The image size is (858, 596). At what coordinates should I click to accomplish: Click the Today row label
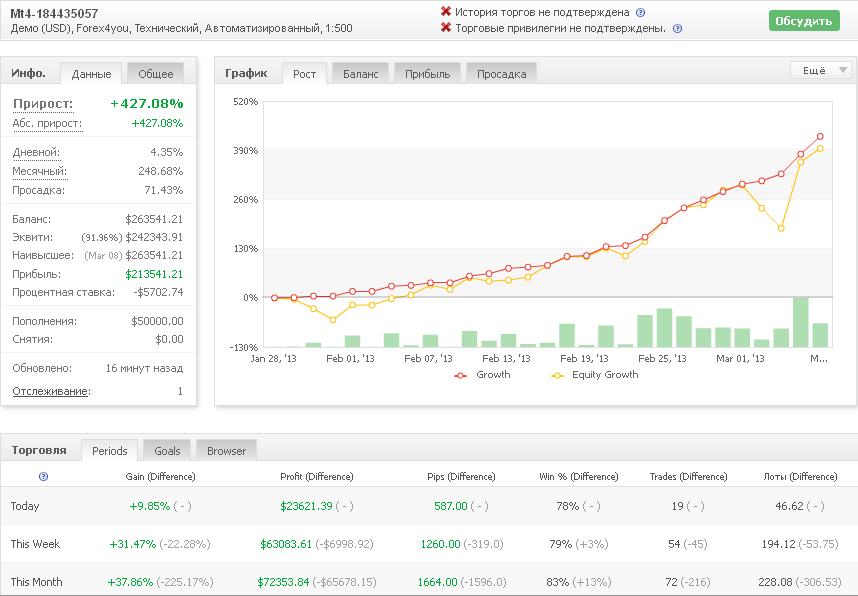[25, 506]
